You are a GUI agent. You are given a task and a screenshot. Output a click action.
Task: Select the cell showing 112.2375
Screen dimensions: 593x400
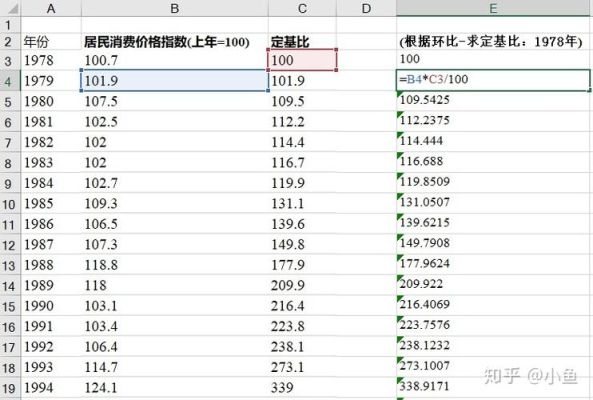pos(493,121)
